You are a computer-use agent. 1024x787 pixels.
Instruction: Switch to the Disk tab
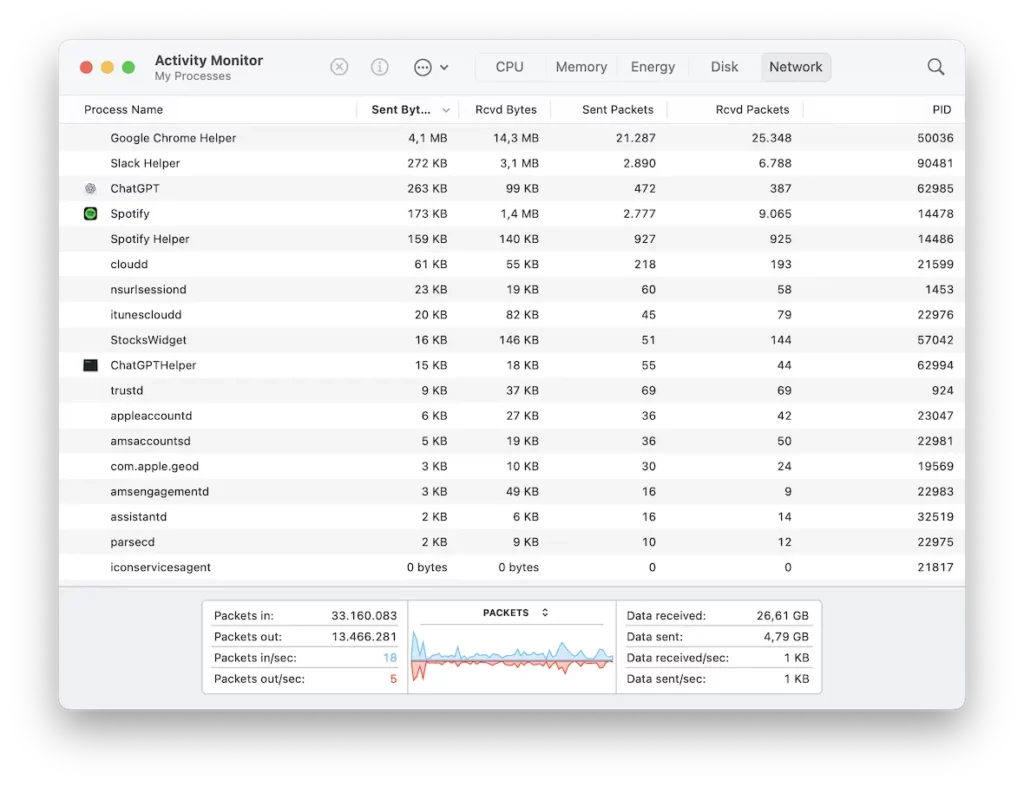(x=724, y=67)
